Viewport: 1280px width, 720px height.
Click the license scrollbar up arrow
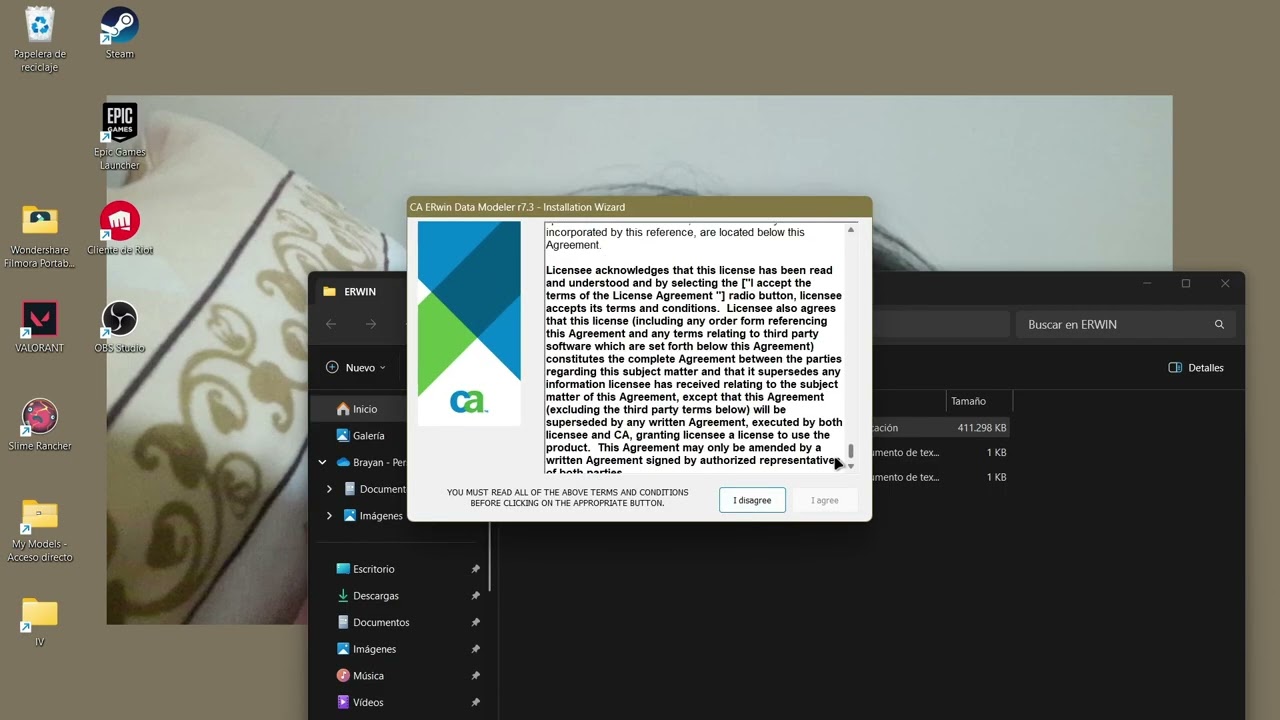coord(851,230)
